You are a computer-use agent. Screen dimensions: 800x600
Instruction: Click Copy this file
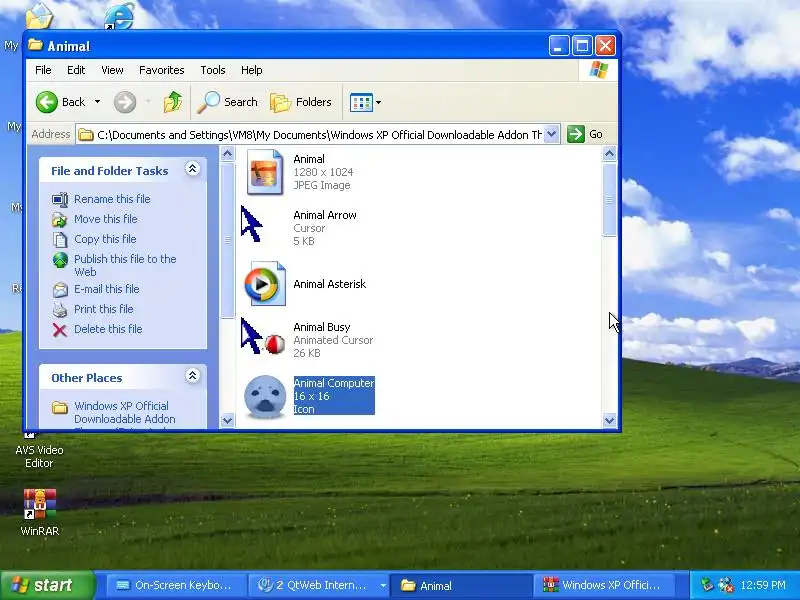click(x=105, y=239)
